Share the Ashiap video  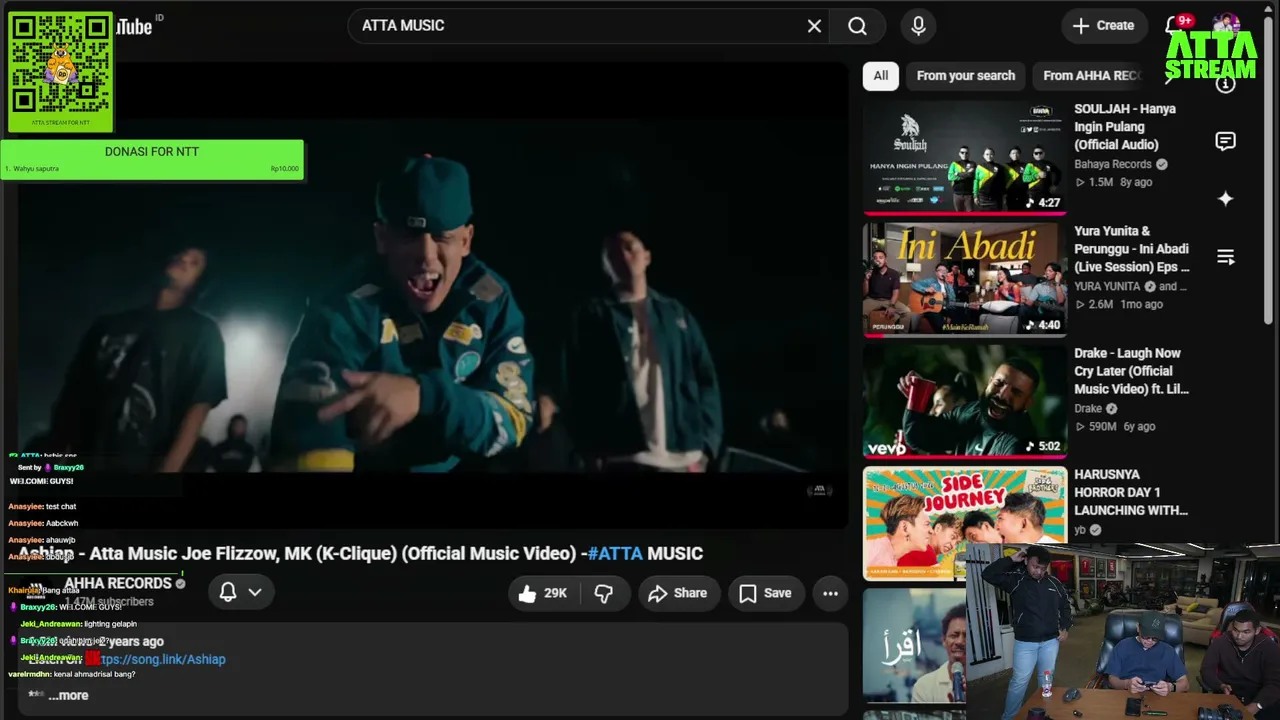click(x=678, y=593)
